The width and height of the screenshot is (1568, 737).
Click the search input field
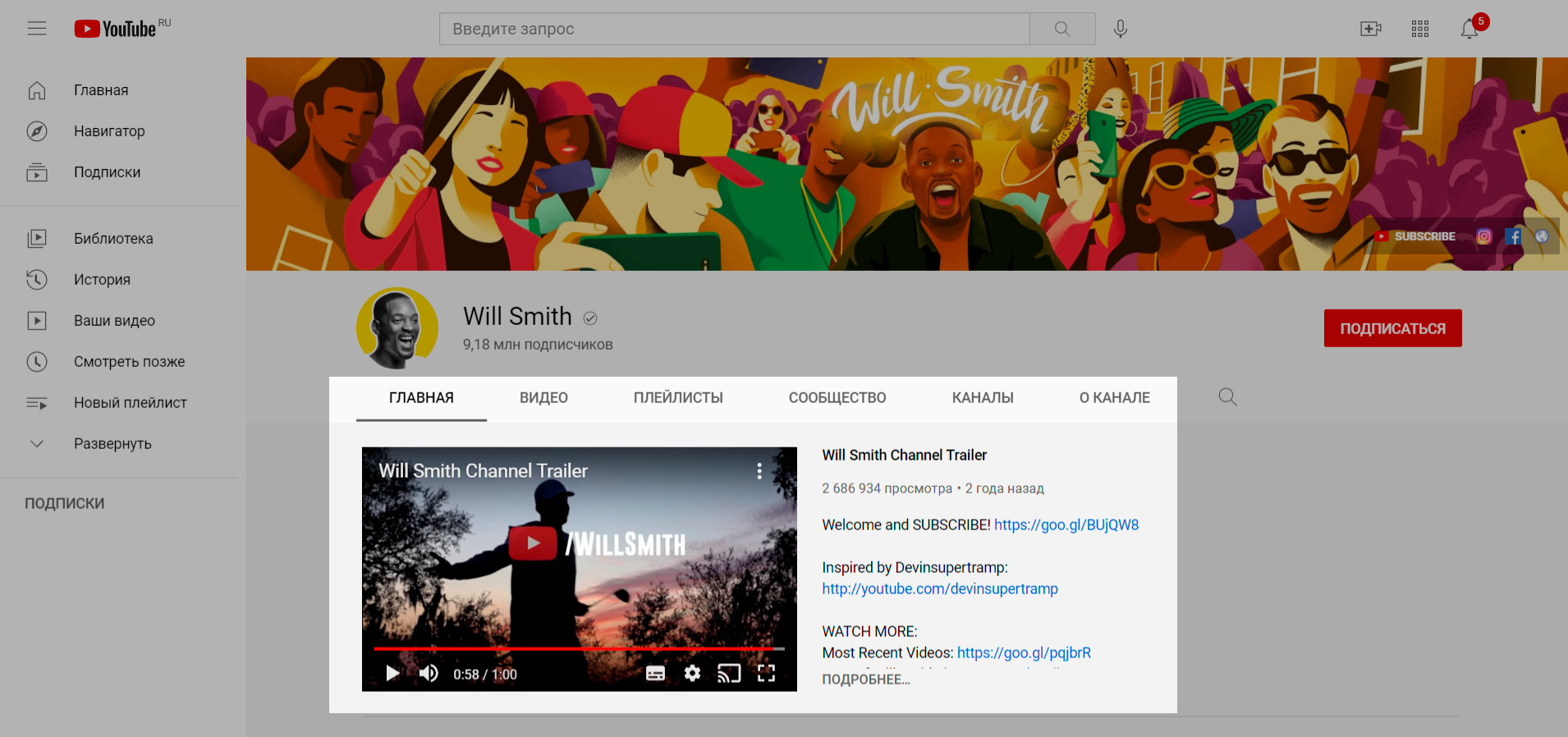click(735, 29)
